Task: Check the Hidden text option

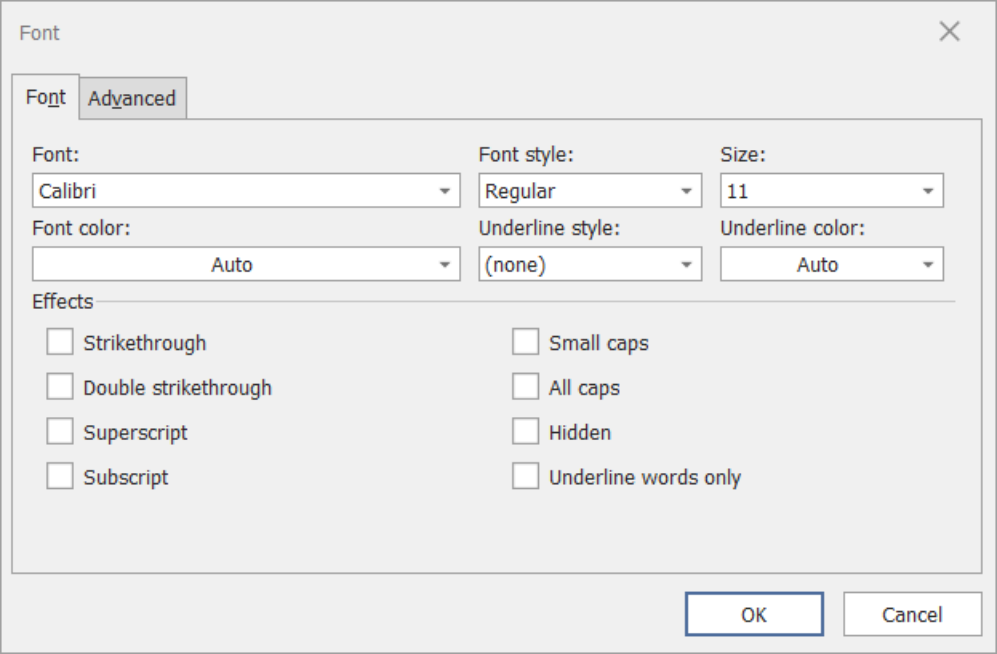Action: click(x=526, y=432)
